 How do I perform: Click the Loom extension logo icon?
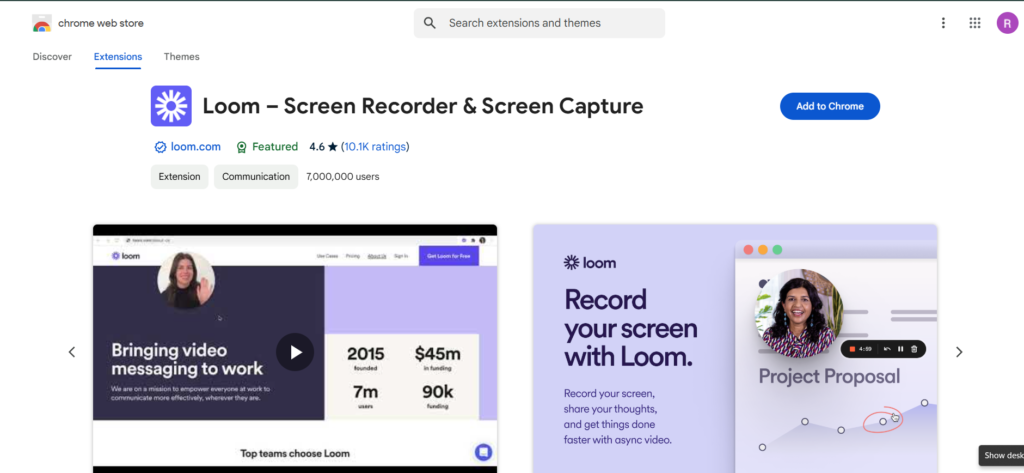pyautogui.click(x=171, y=106)
